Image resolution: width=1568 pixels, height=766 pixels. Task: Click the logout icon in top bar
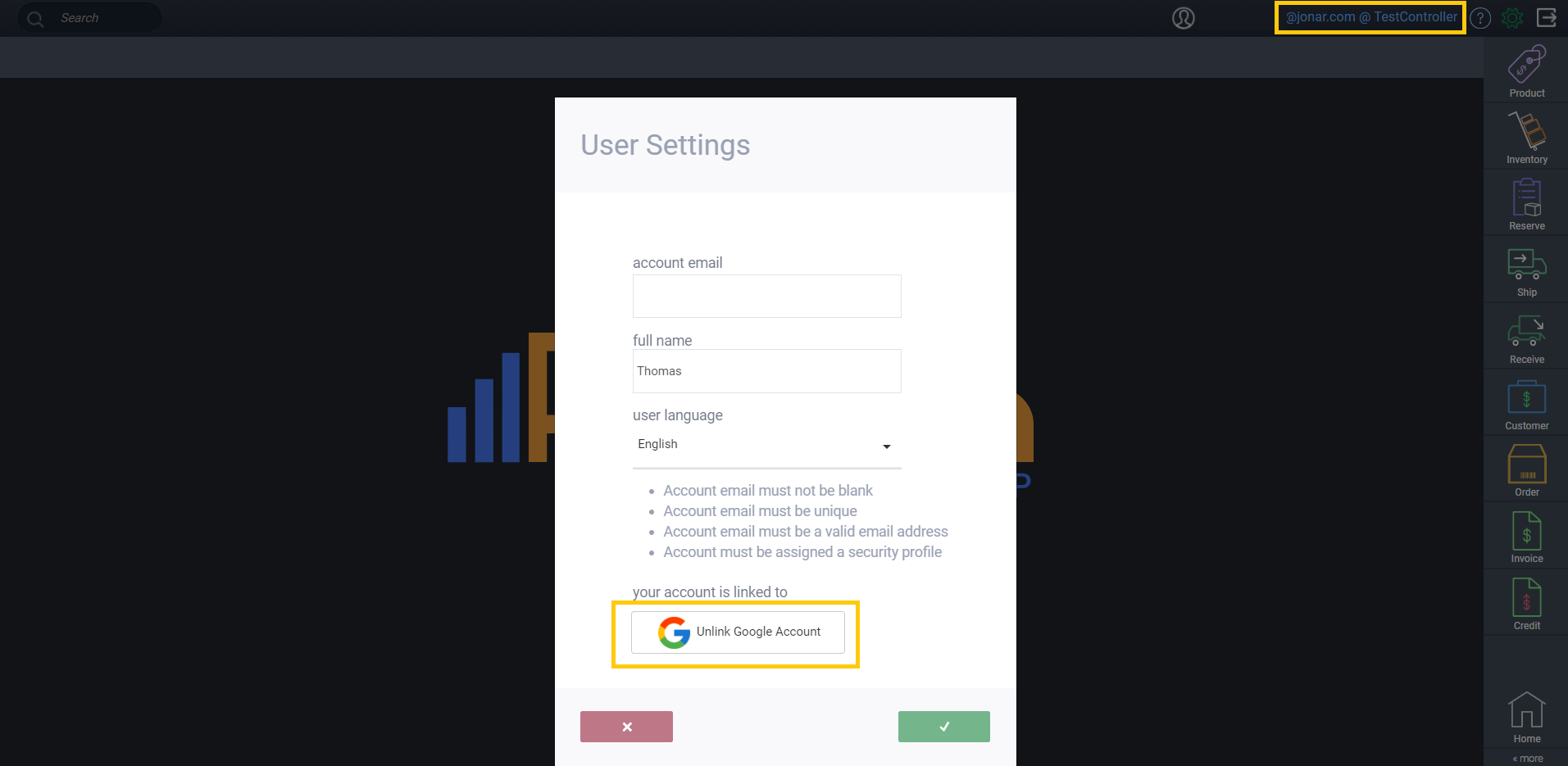(1547, 18)
